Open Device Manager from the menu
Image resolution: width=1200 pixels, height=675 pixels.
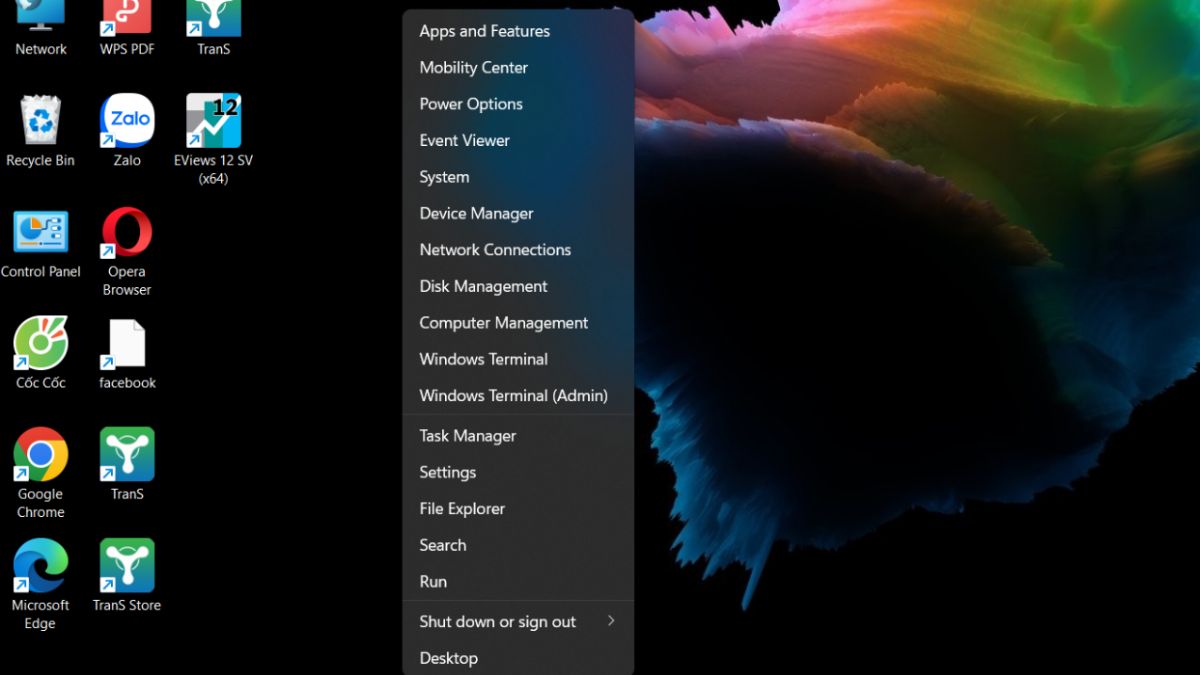pos(476,213)
